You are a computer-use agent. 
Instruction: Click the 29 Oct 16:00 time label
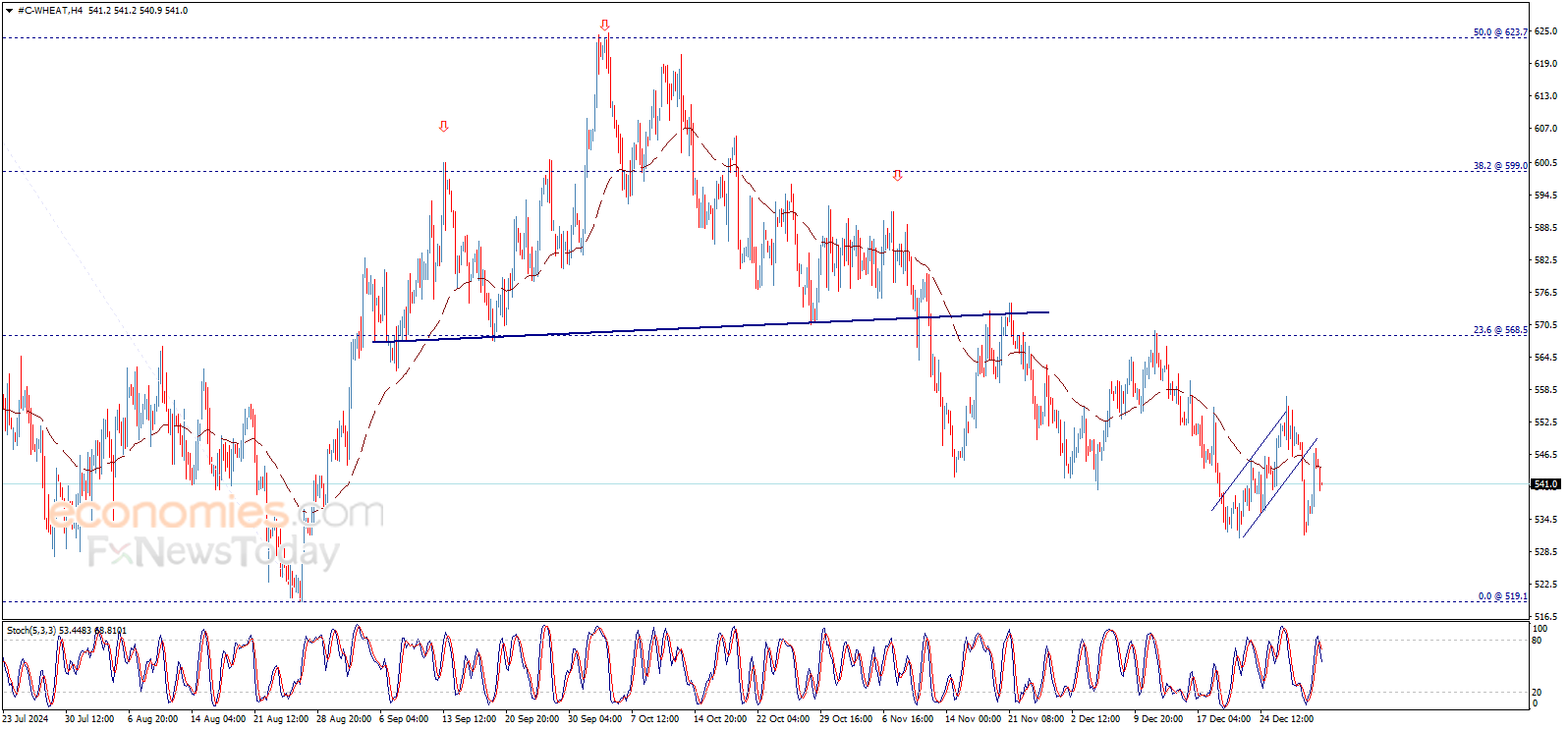click(847, 719)
